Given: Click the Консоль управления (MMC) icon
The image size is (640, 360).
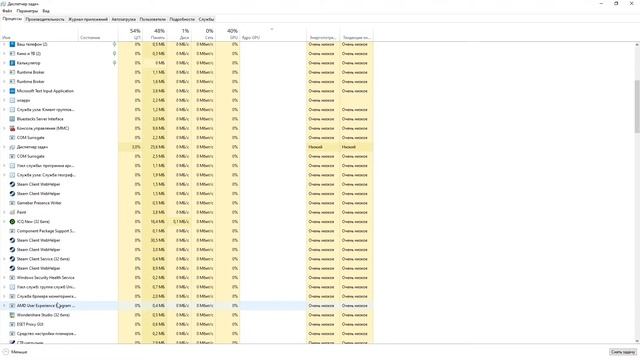Looking at the screenshot, I should (x=12, y=128).
